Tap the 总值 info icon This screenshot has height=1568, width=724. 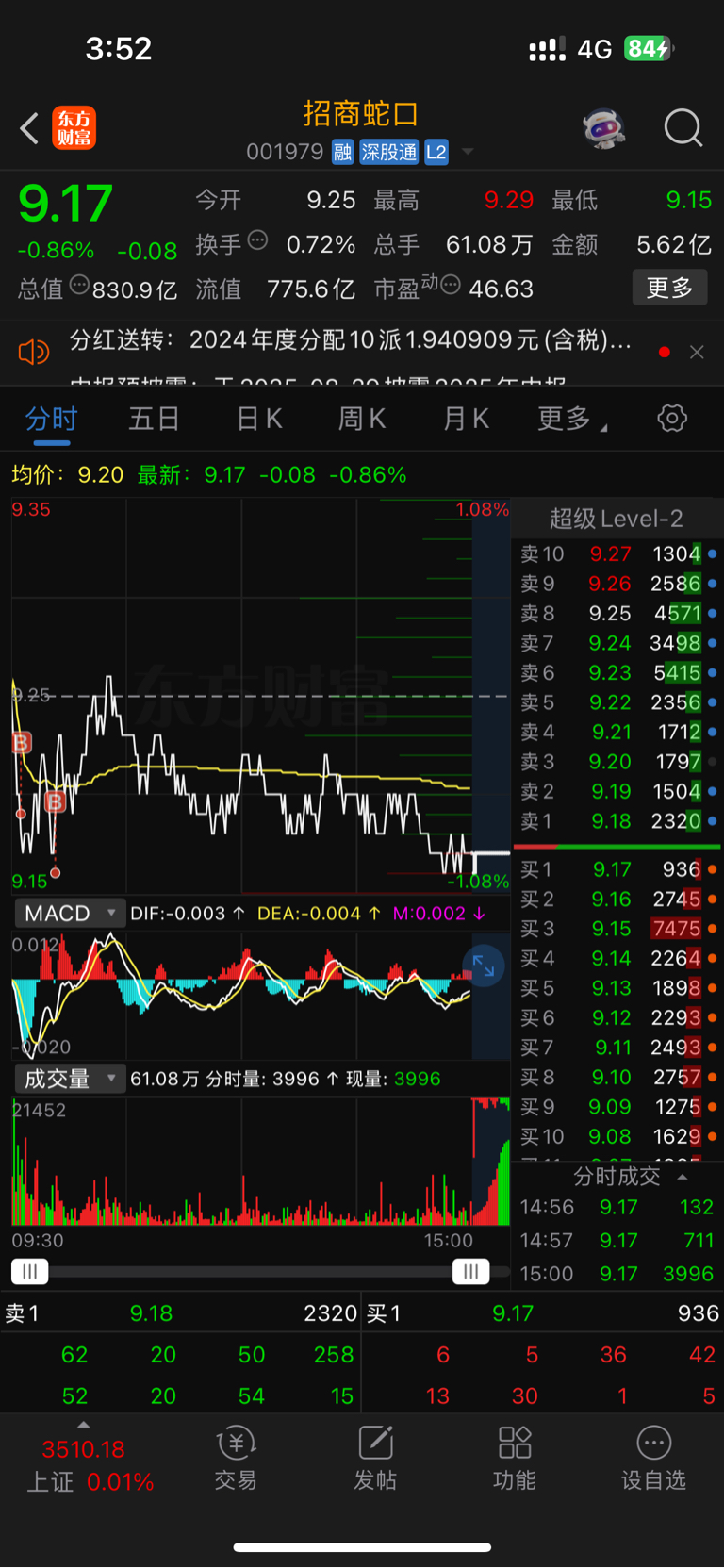[x=79, y=284]
